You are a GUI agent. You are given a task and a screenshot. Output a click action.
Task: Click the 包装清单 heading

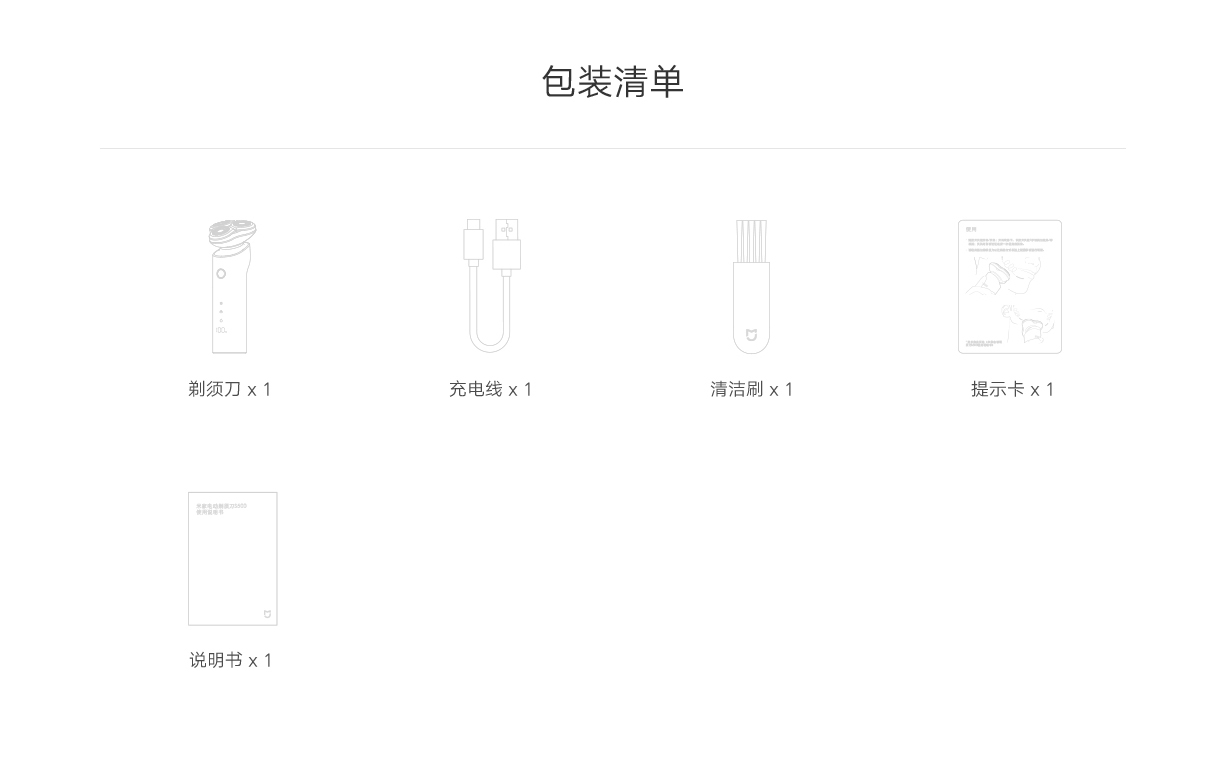(613, 81)
